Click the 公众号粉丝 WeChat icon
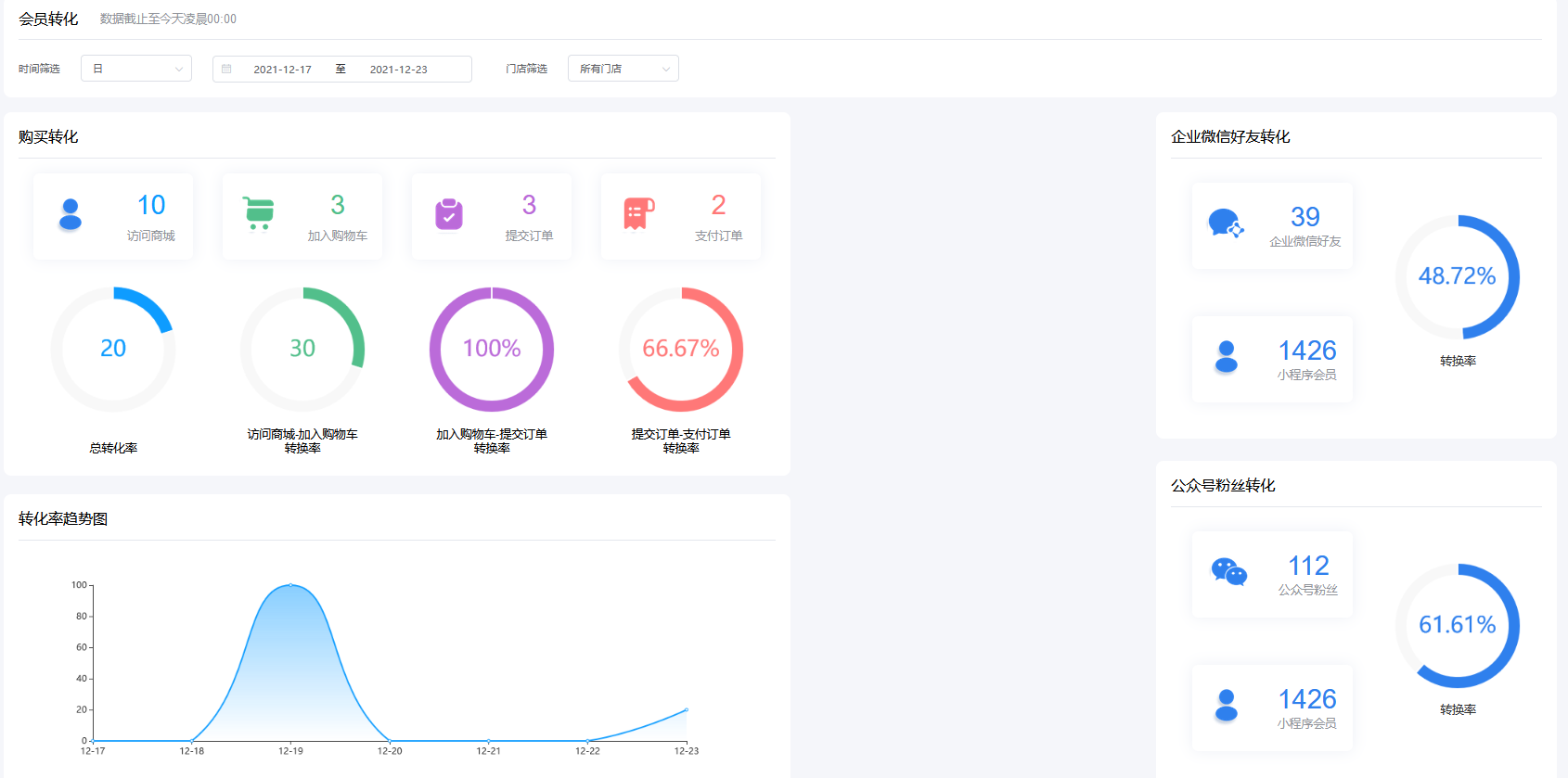The width and height of the screenshot is (1568, 778). (x=1228, y=572)
